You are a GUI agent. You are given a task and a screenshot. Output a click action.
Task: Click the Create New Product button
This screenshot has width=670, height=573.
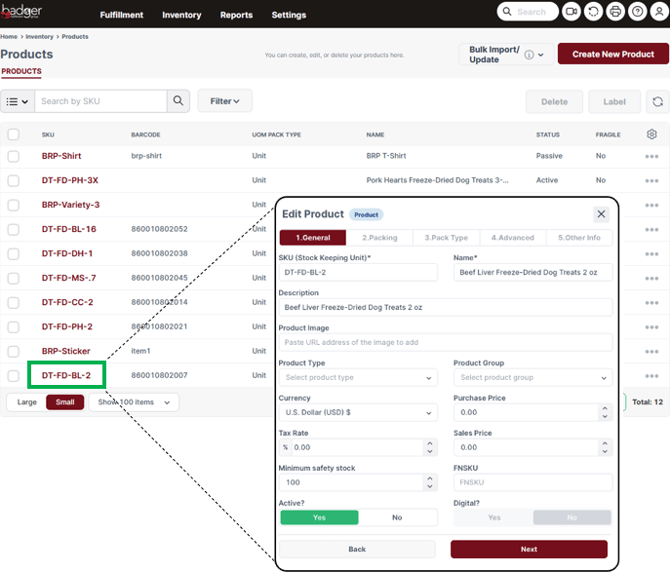tap(613, 54)
